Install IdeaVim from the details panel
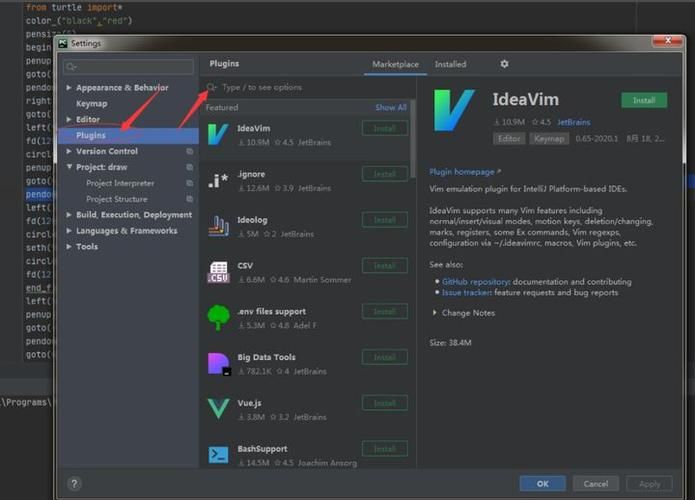This screenshot has width=695, height=500. point(644,100)
